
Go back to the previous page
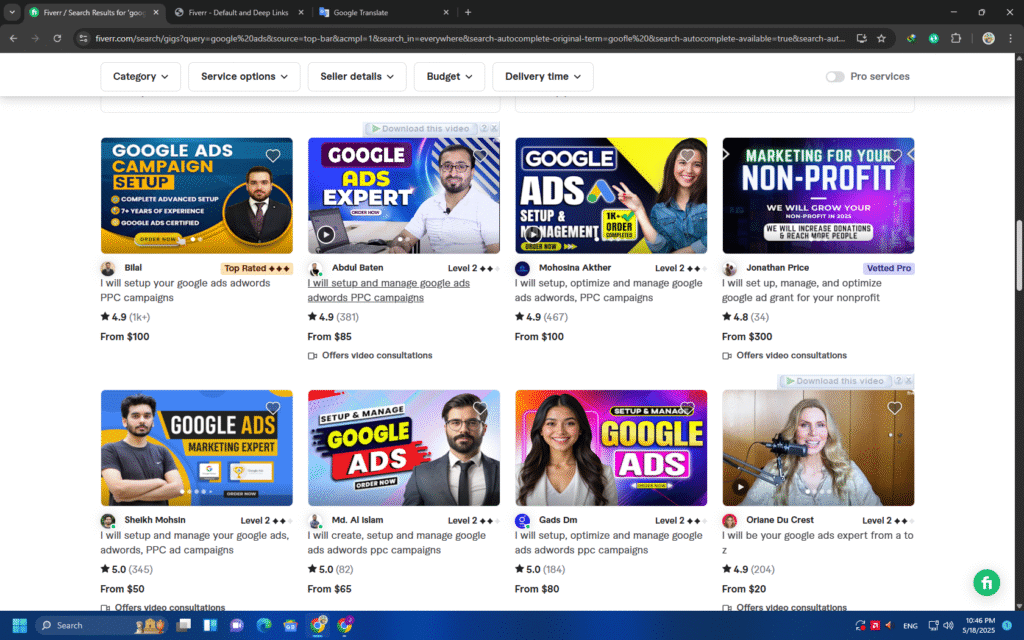(x=13, y=39)
